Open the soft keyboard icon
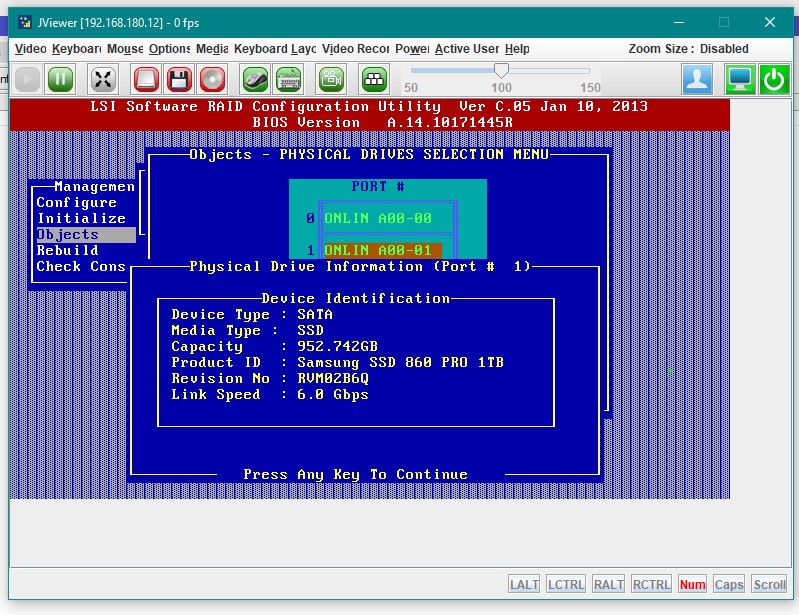Image resolution: width=799 pixels, height=615 pixels. [x=288, y=79]
